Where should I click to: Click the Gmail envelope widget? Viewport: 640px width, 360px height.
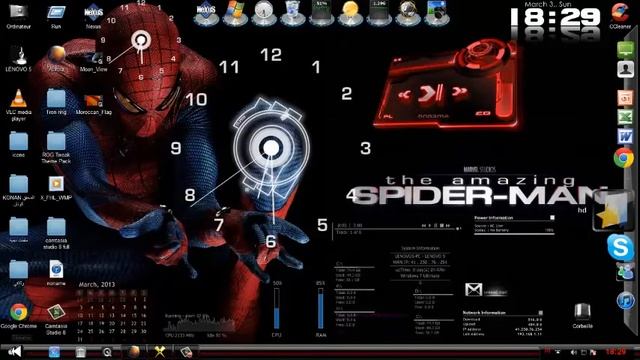point(473,289)
